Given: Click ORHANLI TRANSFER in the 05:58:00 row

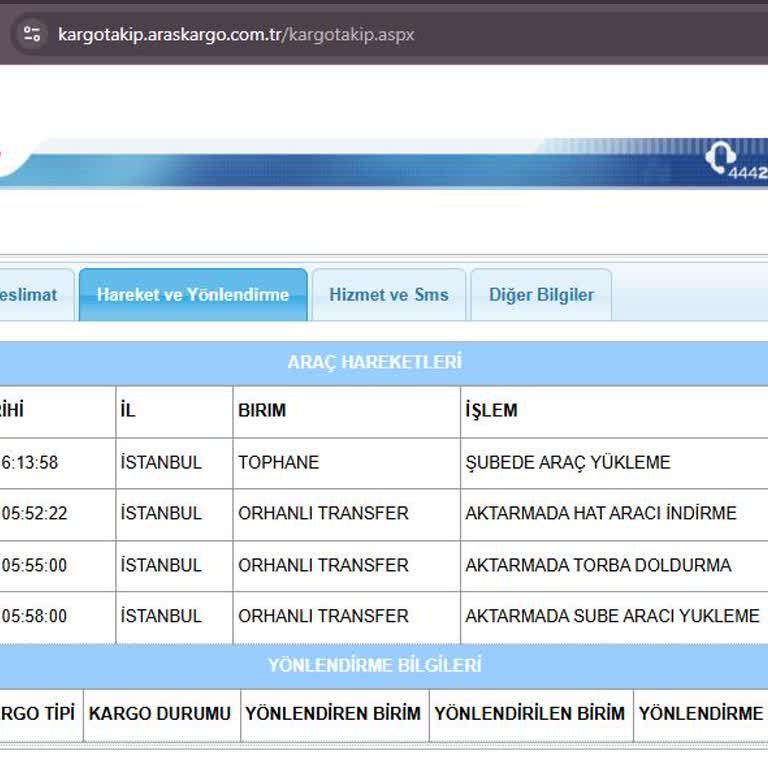Looking at the screenshot, I should pyautogui.click(x=346, y=617).
